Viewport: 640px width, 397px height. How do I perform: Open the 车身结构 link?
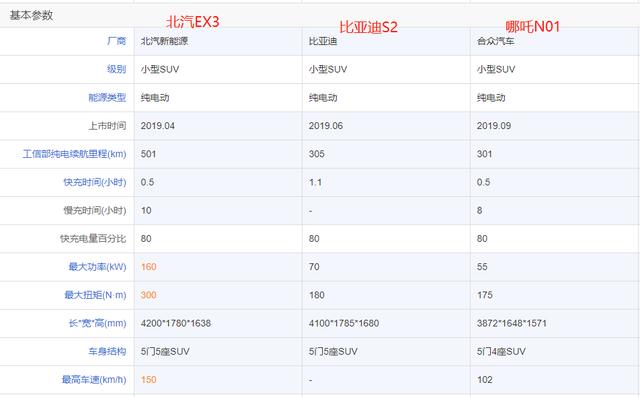click(x=107, y=351)
